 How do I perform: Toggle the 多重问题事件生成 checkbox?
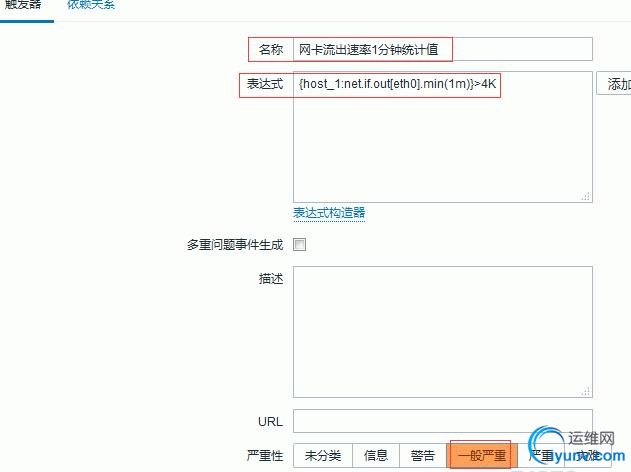[x=299, y=244]
